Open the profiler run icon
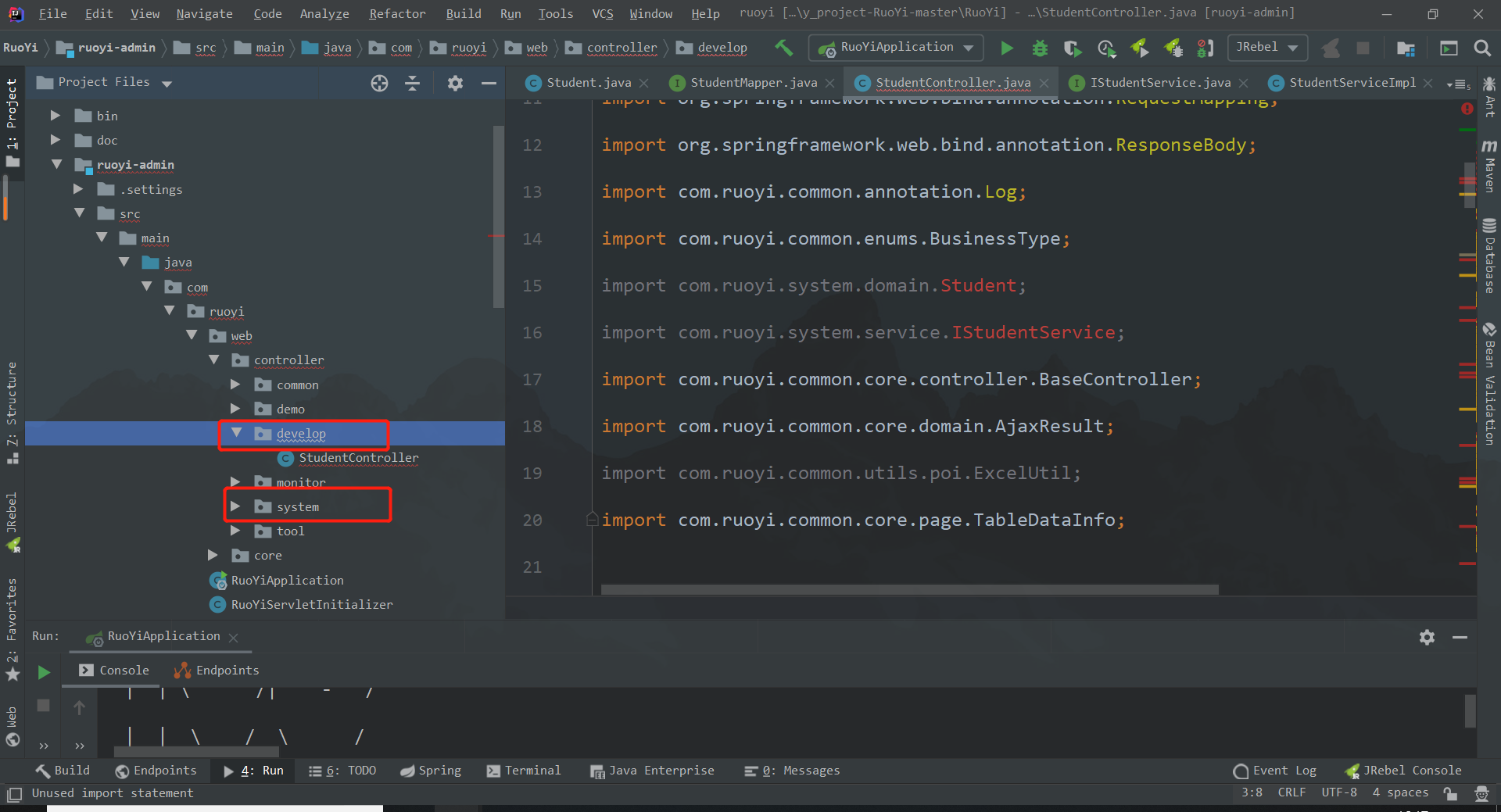The height and width of the screenshot is (812, 1501). click(1106, 48)
